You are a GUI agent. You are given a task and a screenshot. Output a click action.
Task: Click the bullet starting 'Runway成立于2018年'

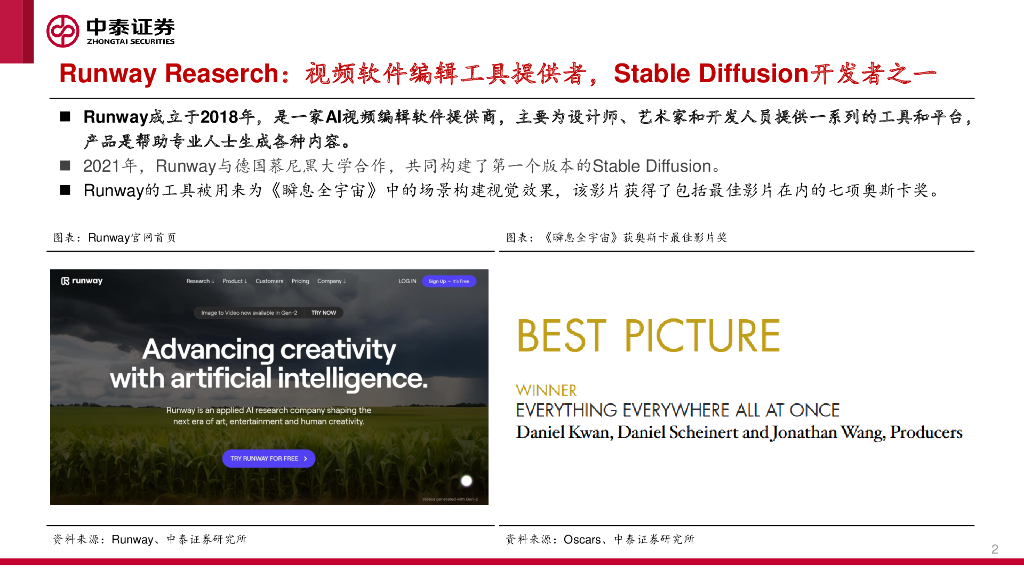click(528, 129)
